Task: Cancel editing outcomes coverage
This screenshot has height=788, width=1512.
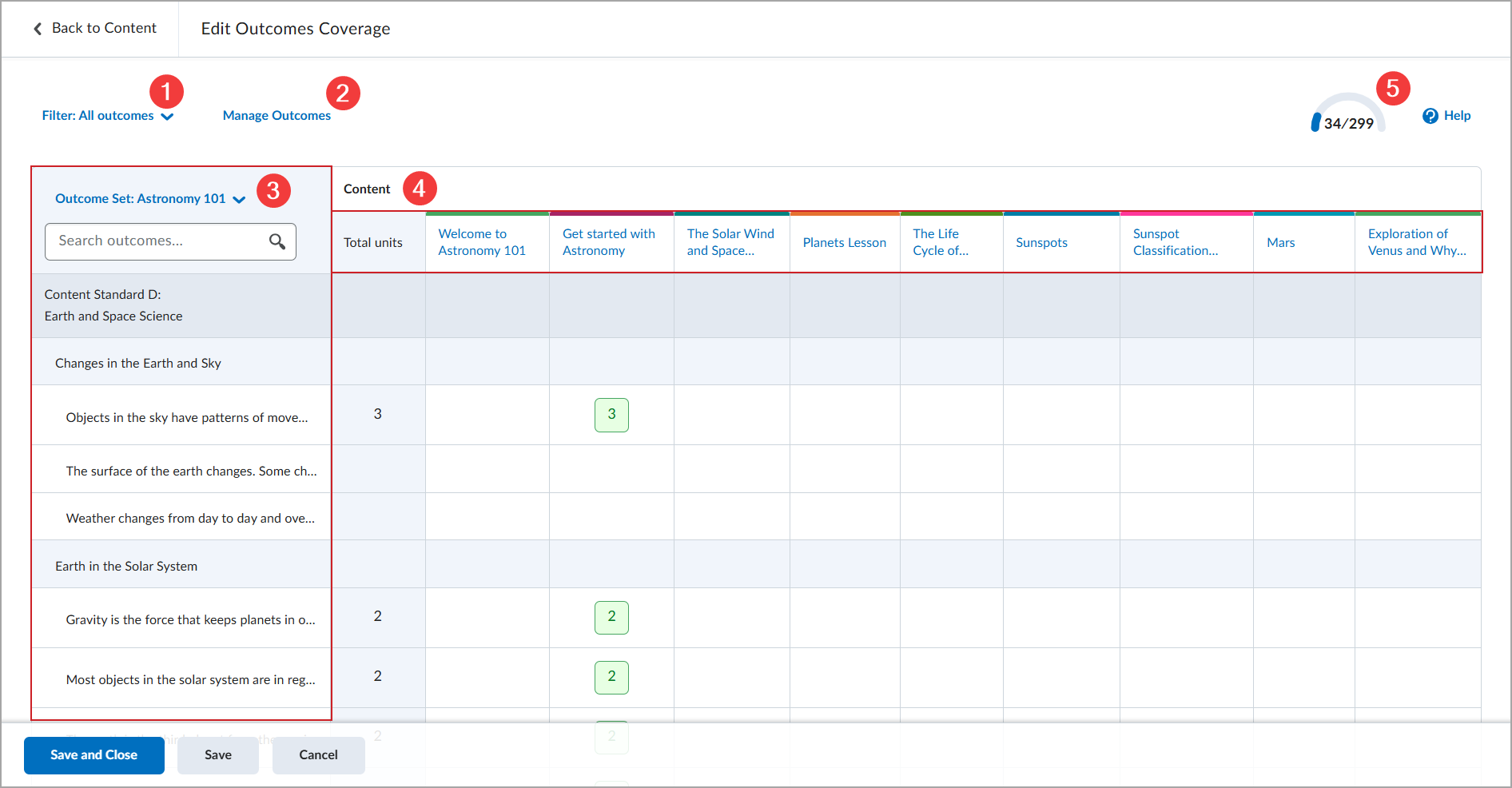Action: click(x=319, y=755)
